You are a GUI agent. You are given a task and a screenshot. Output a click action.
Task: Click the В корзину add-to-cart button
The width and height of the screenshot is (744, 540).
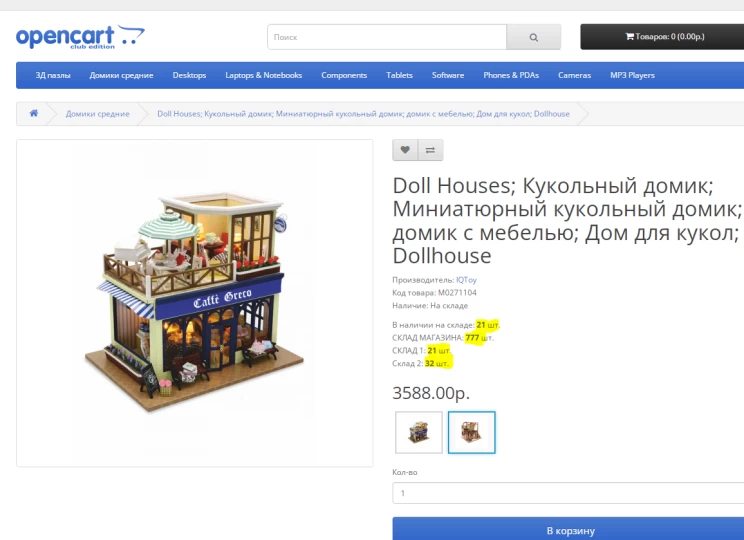click(x=568, y=530)
